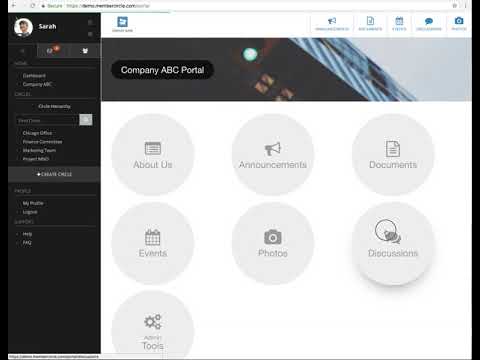Open the Finance Committee circle
Screen dimensions: 480x360
click(42, 142)
